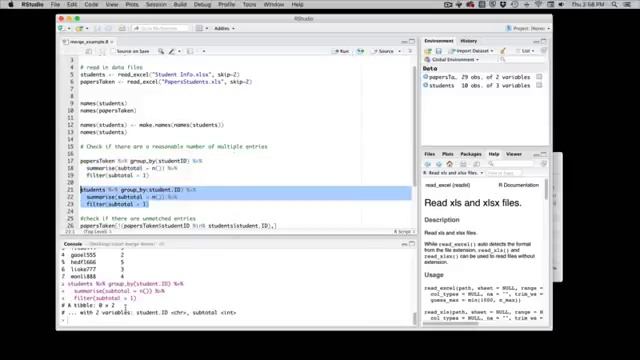Switch to the Plots tab

[x=447, y=154]
